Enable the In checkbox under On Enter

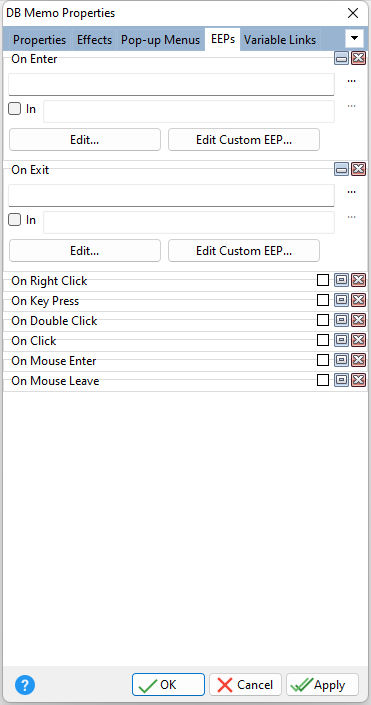(x=15, y=109)
